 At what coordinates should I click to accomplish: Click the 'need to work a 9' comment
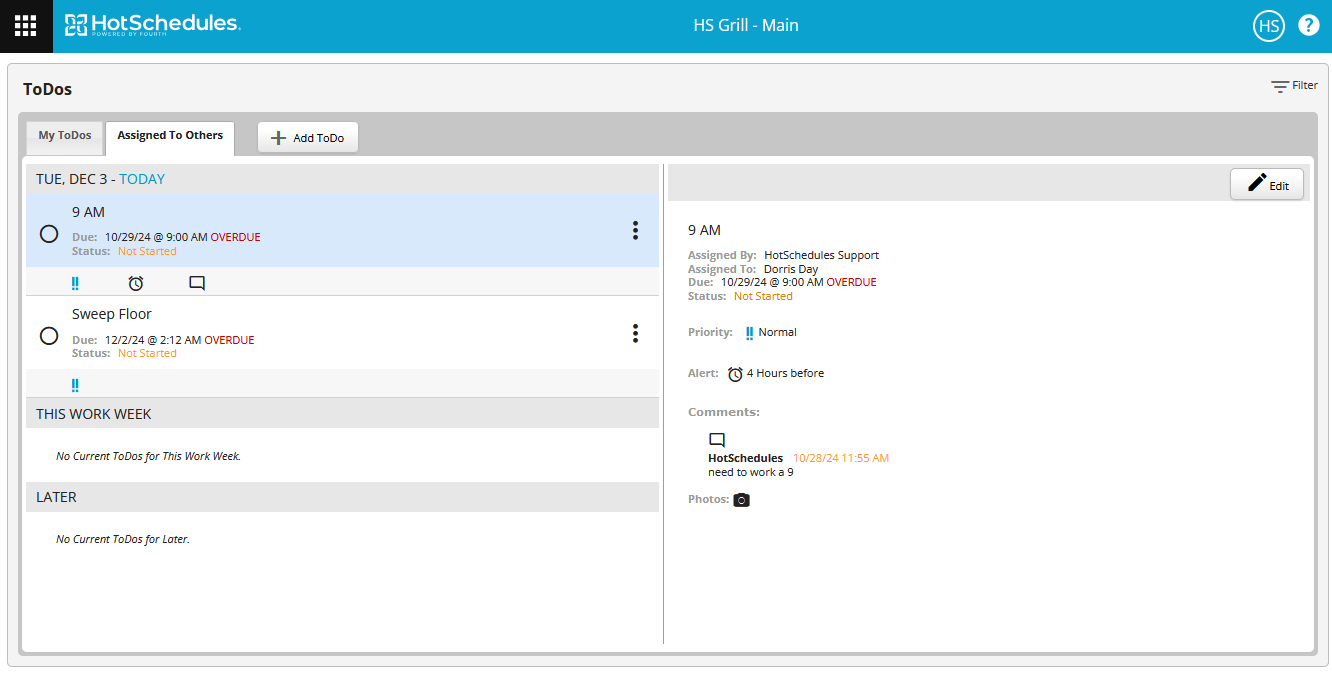coord(751,472)
